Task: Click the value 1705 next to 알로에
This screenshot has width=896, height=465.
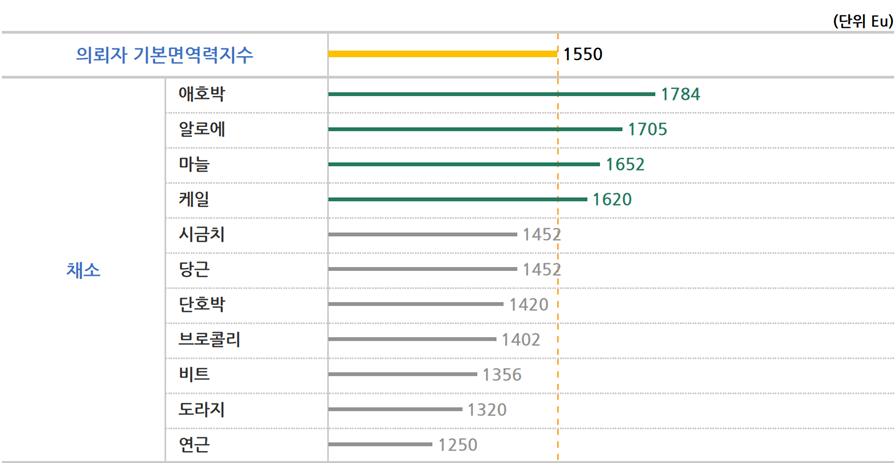Action: click(x=647, y=130)
